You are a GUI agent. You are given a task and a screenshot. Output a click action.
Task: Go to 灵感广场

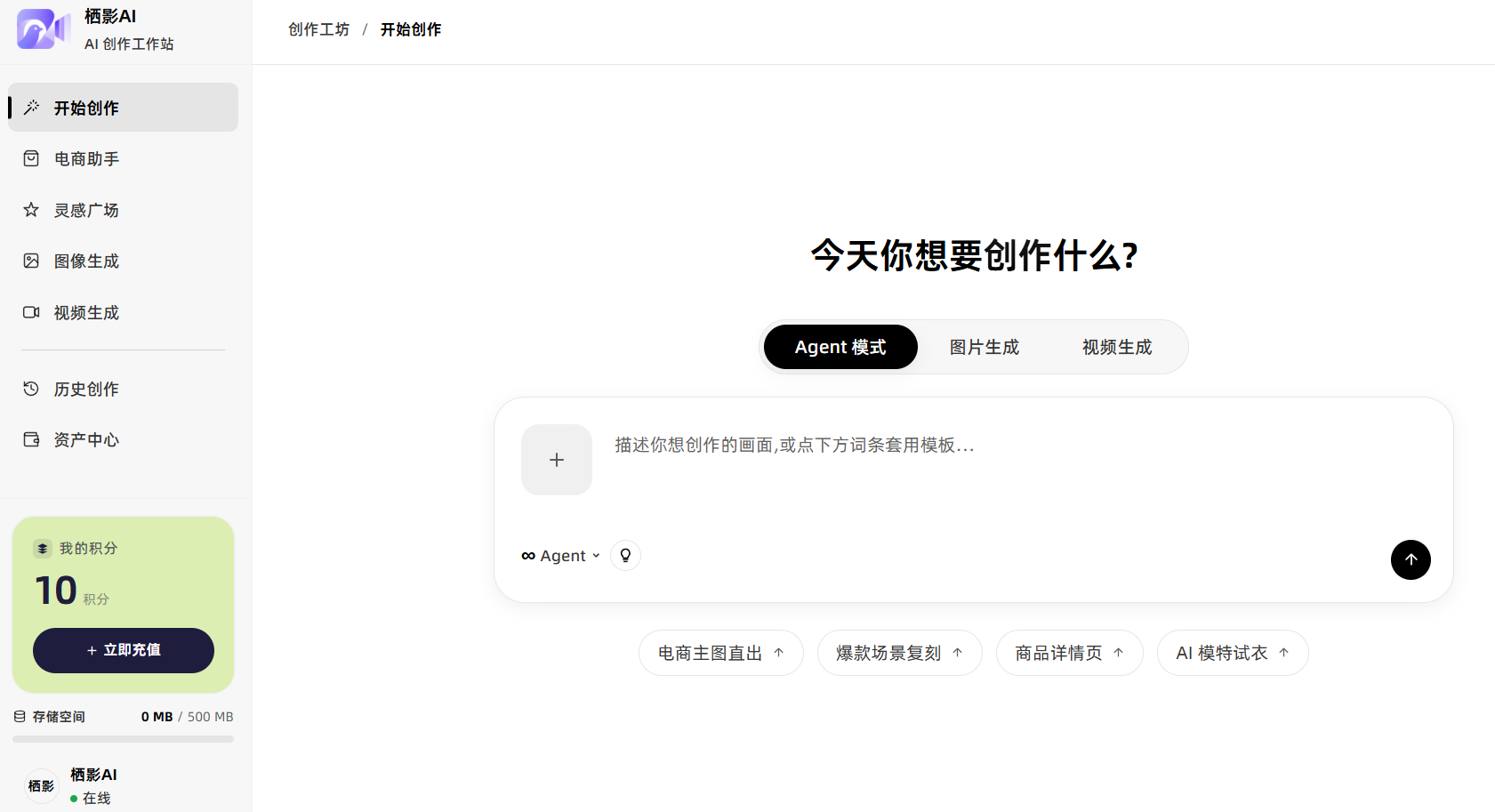coord(124,210)
